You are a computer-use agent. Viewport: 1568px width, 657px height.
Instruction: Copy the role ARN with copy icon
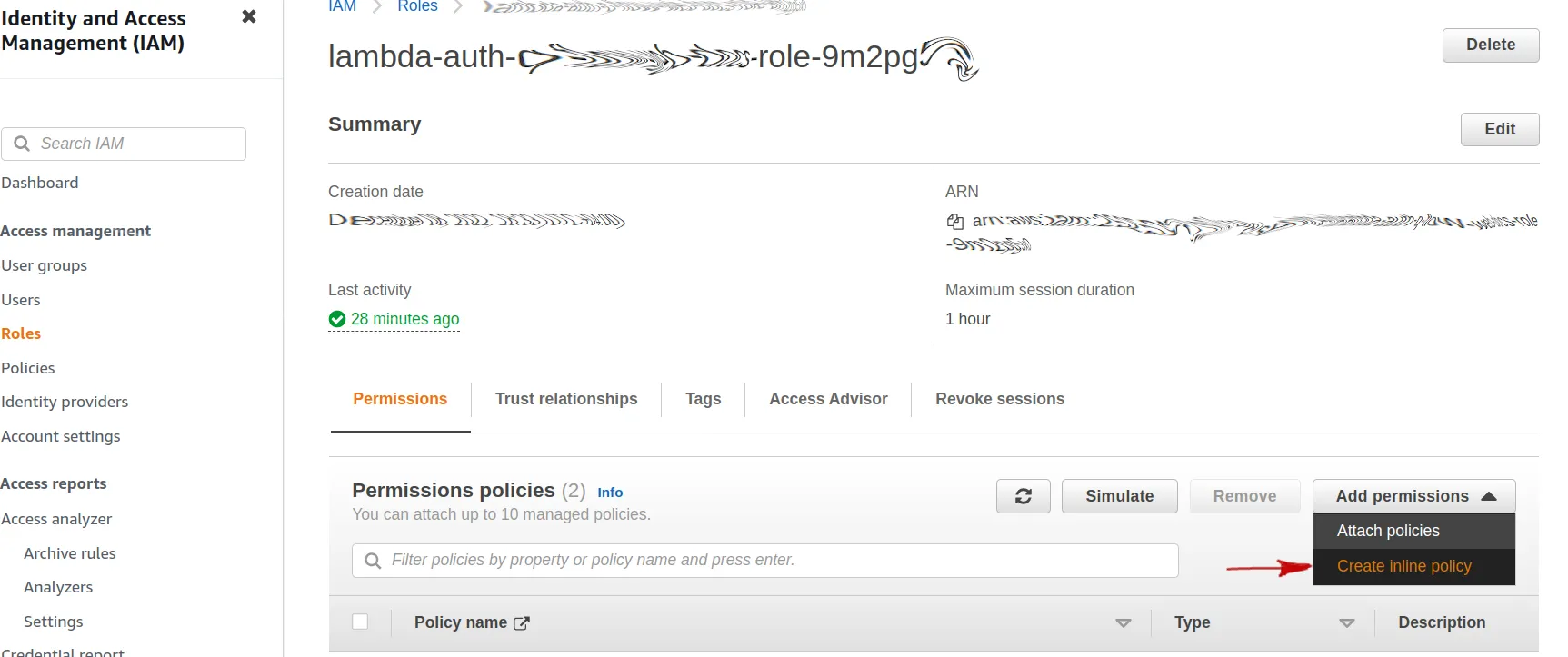pos(955,222)
